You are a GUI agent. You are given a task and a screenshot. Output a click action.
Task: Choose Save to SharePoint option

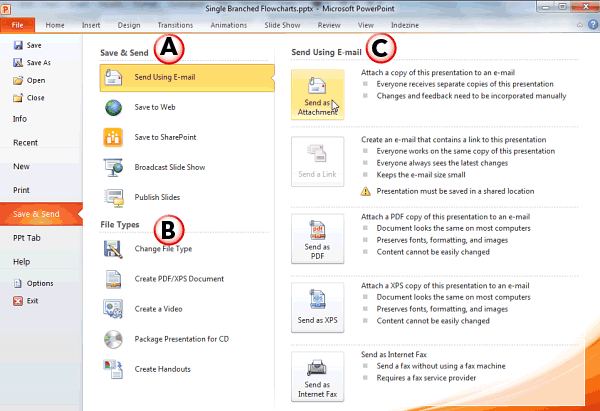coord(165,137)
